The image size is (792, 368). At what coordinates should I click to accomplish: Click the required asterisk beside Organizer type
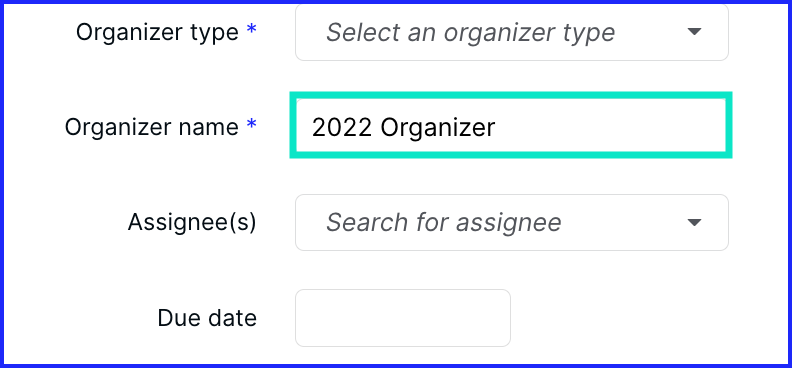[x=251, y=30]
